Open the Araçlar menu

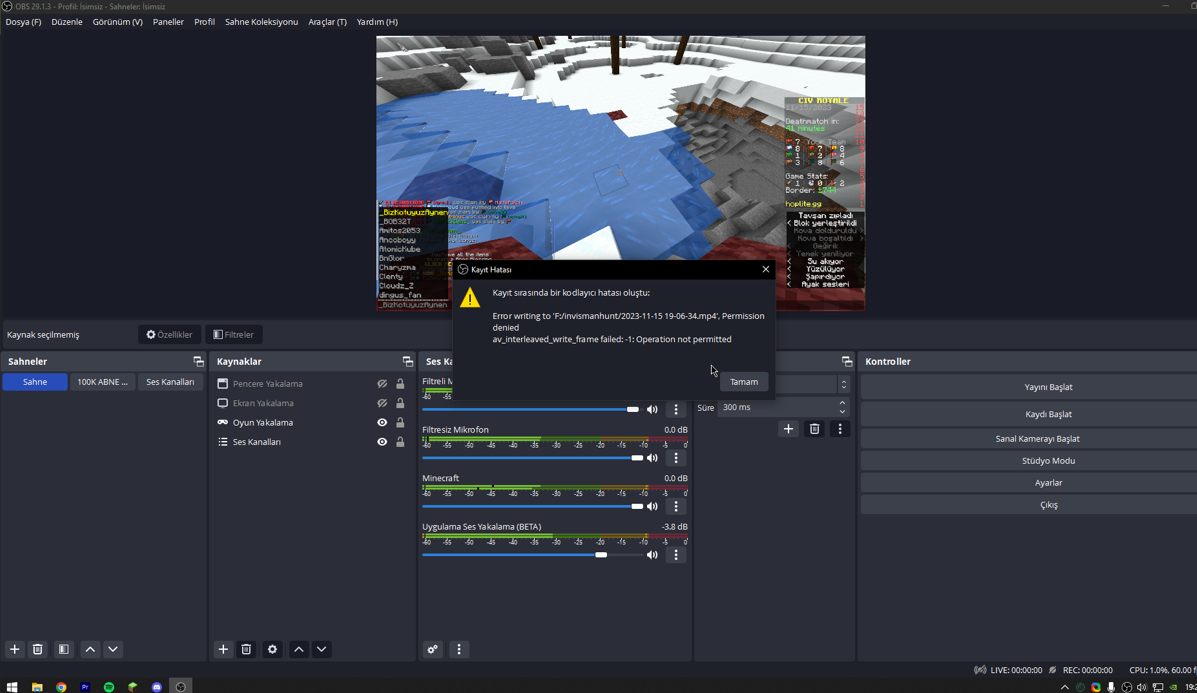[327, 22]
